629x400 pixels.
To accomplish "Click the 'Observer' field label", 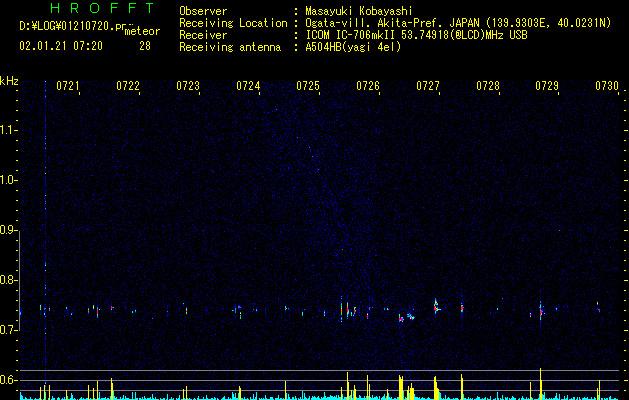I will click(203, 11).
